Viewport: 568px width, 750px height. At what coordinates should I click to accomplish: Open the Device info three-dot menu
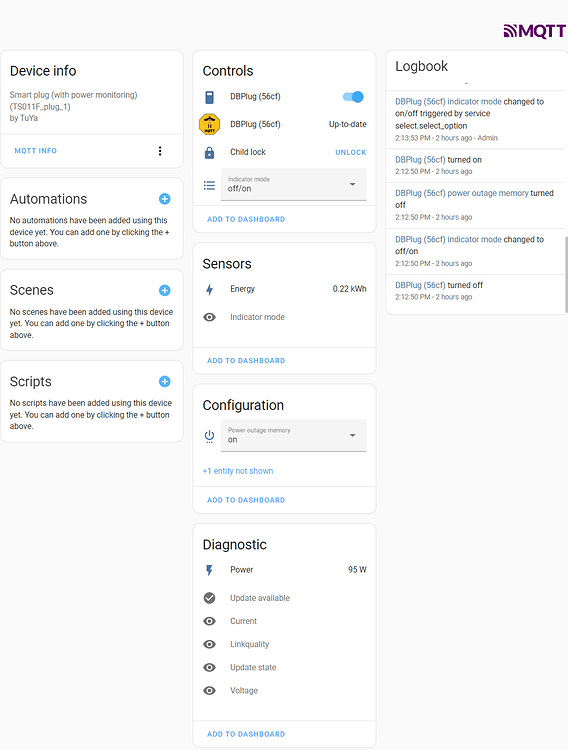point(160,151)
